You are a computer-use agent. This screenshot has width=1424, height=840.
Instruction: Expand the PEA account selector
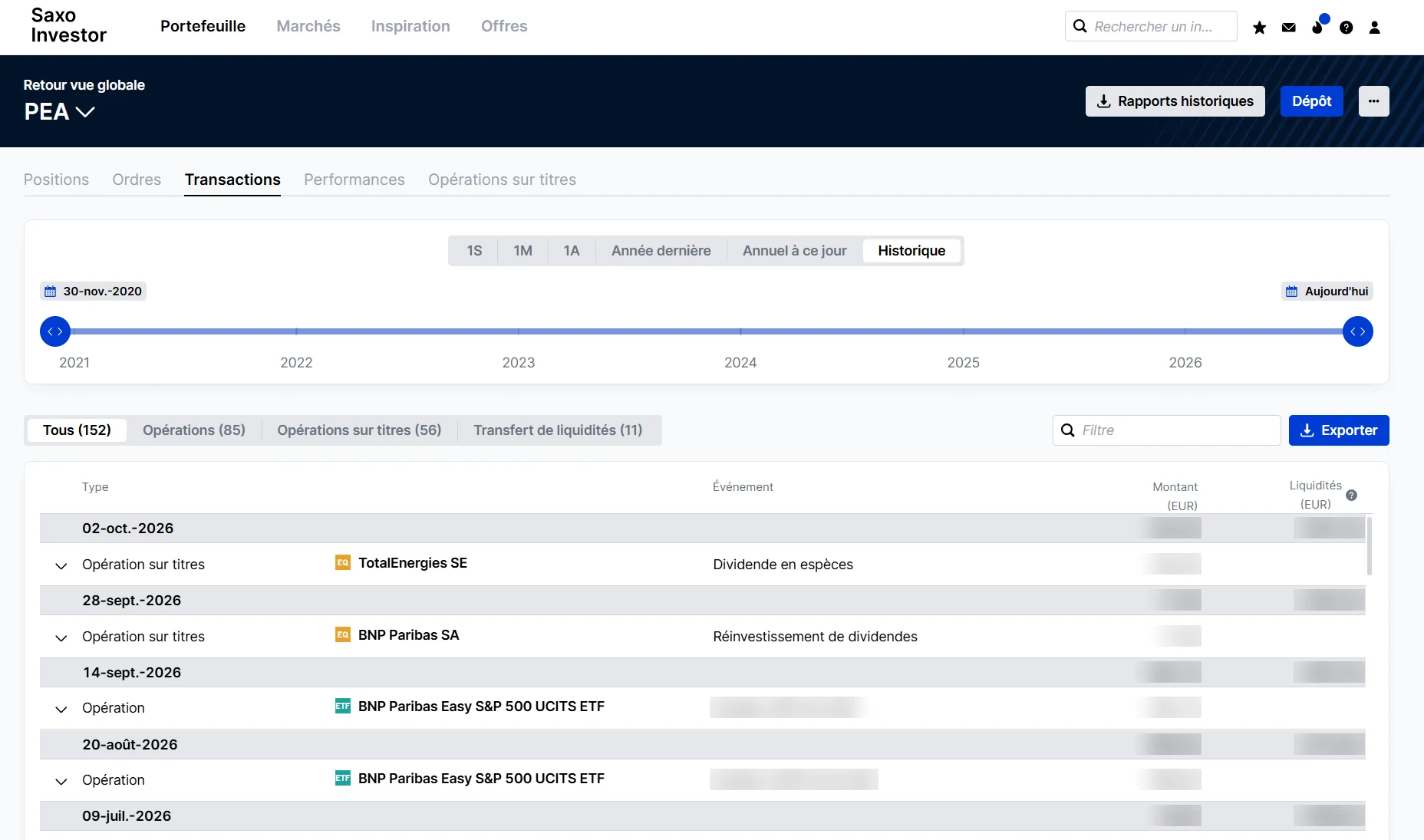pyautogui.click(x=59, y=112)
